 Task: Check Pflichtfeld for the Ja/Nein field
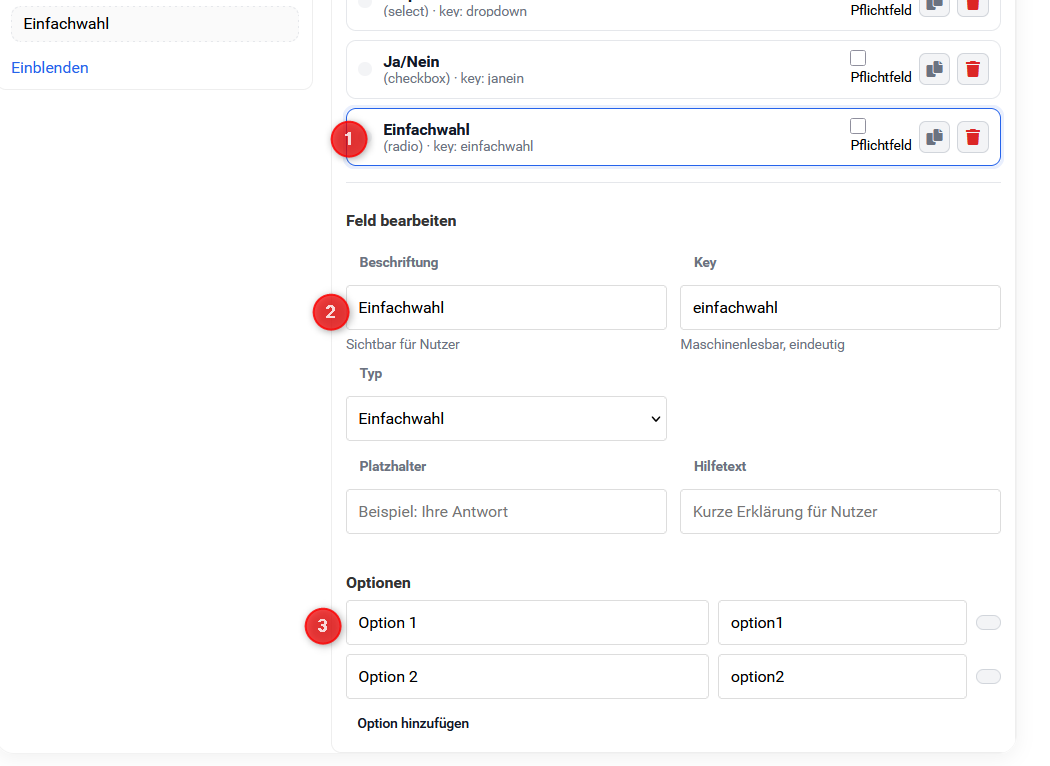tap(858, 58)
